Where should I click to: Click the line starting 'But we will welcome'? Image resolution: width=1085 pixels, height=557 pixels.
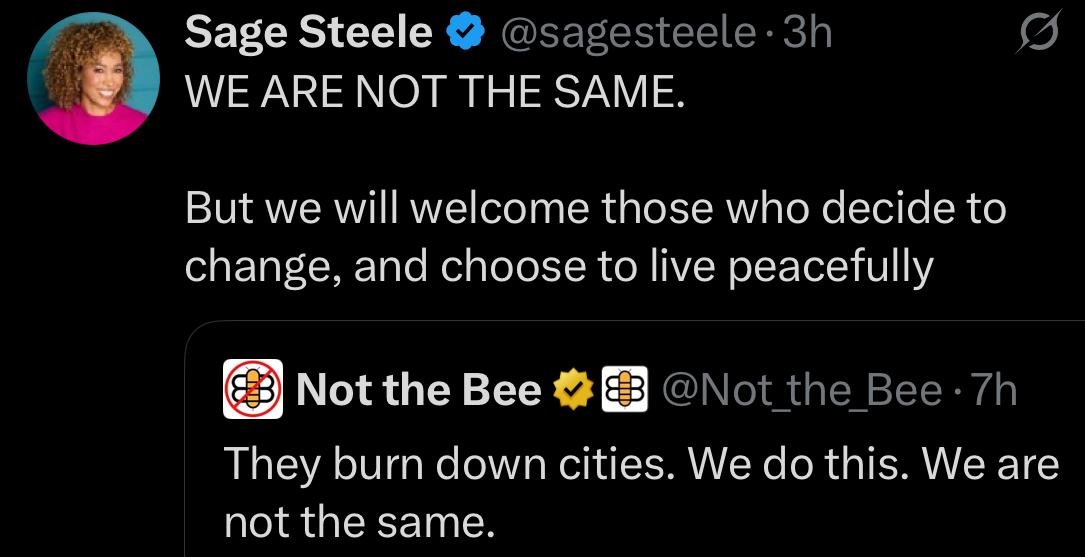click(595, 208)
